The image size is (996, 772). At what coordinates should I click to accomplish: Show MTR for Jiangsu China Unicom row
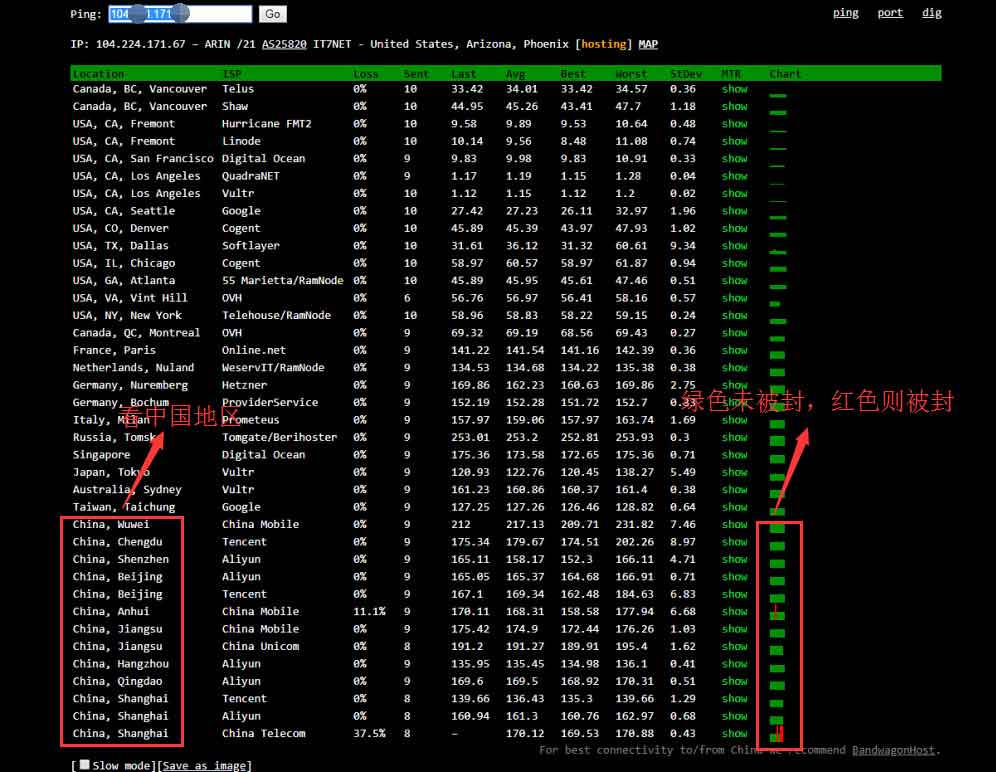(734, 646)
